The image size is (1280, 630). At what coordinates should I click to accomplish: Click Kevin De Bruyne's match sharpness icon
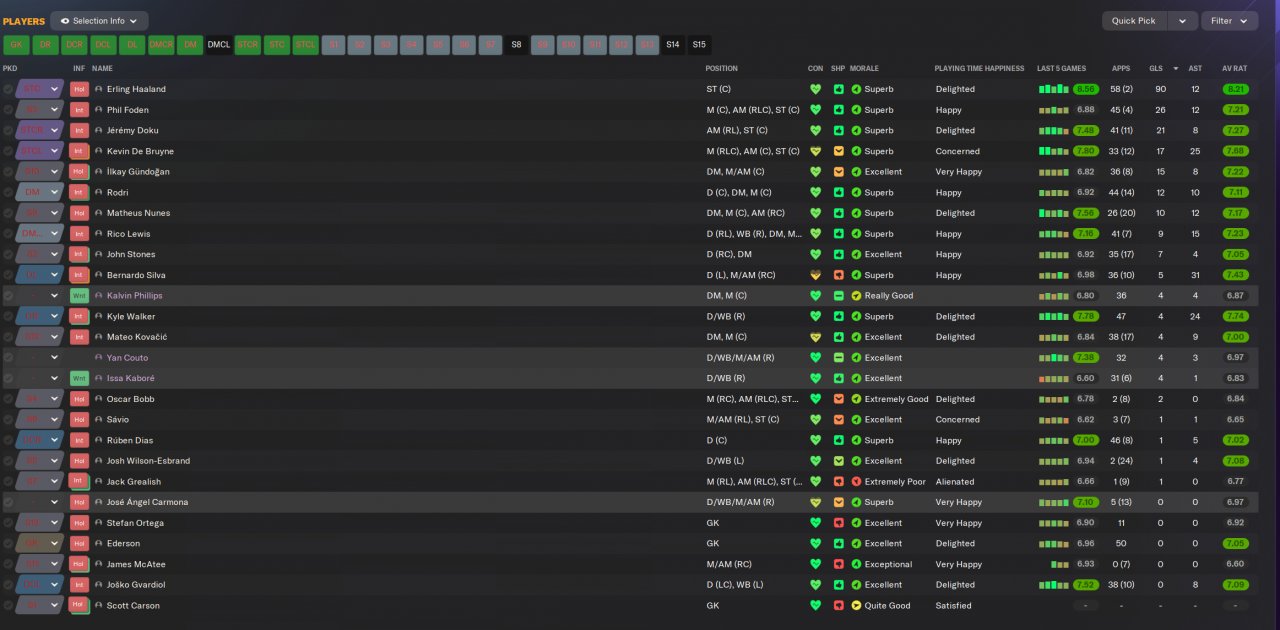tap(838, 151)
